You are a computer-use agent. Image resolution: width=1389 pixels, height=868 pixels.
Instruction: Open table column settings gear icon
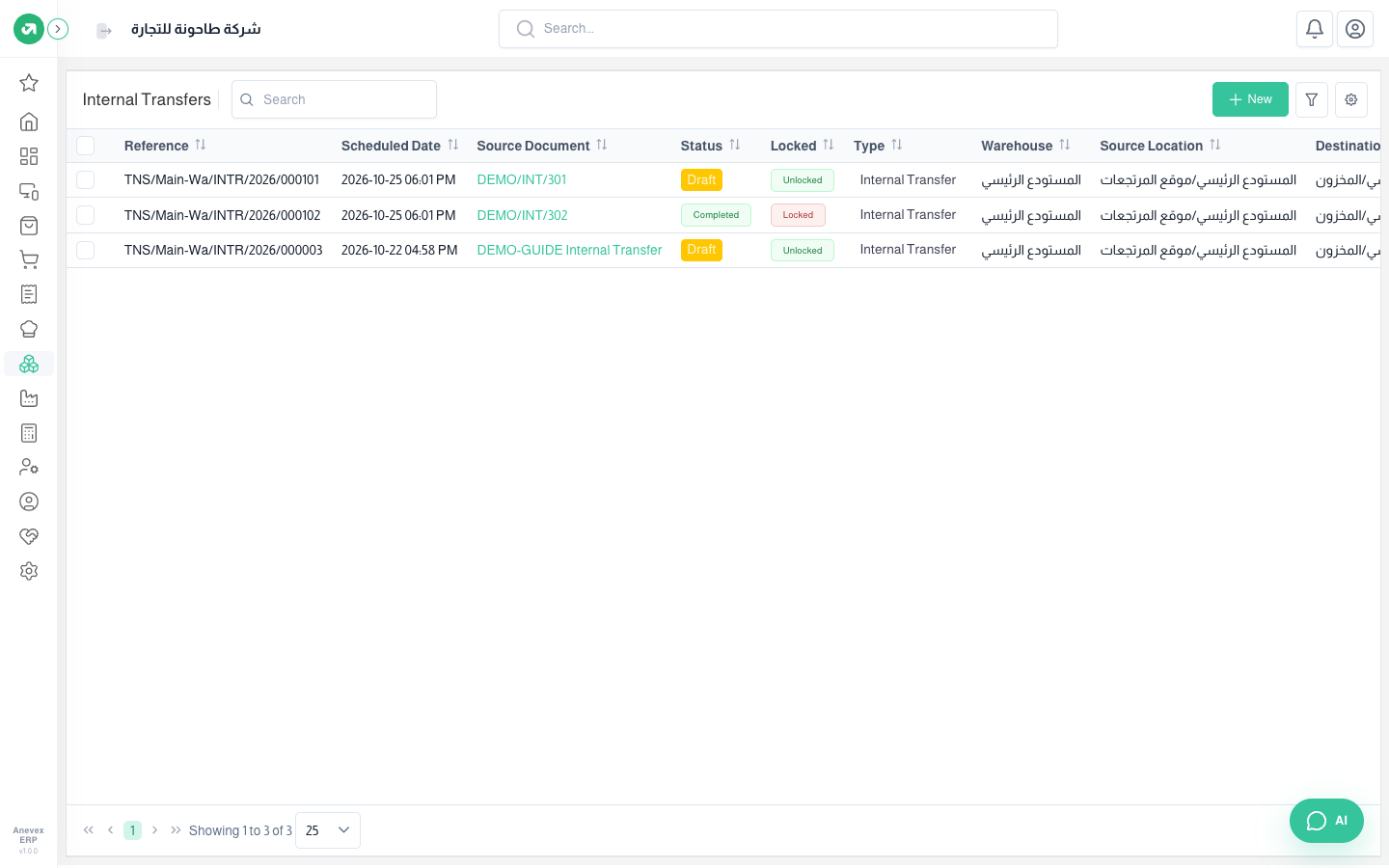[1351, 99]
